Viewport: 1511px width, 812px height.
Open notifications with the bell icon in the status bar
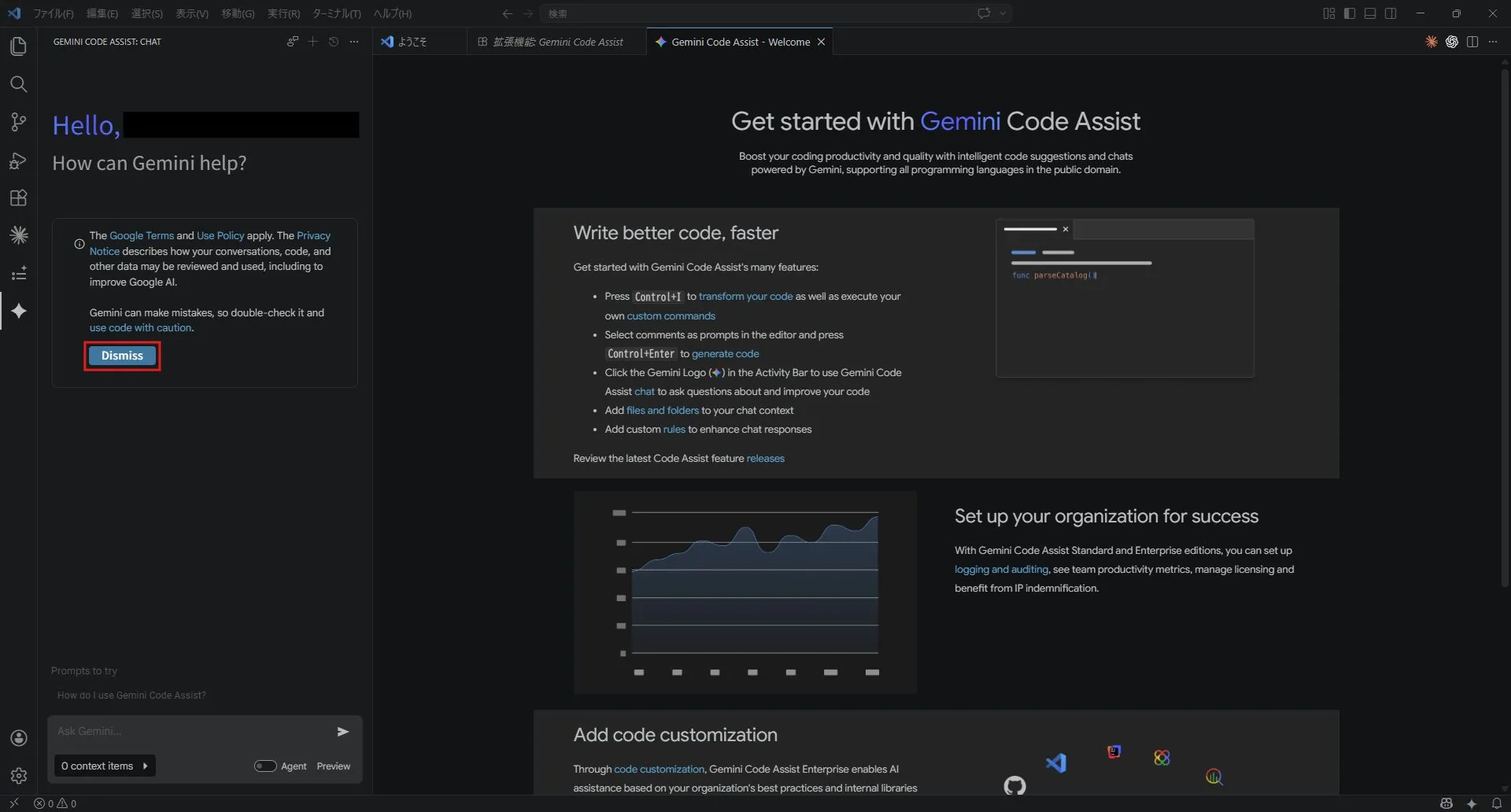point(1496,803)
